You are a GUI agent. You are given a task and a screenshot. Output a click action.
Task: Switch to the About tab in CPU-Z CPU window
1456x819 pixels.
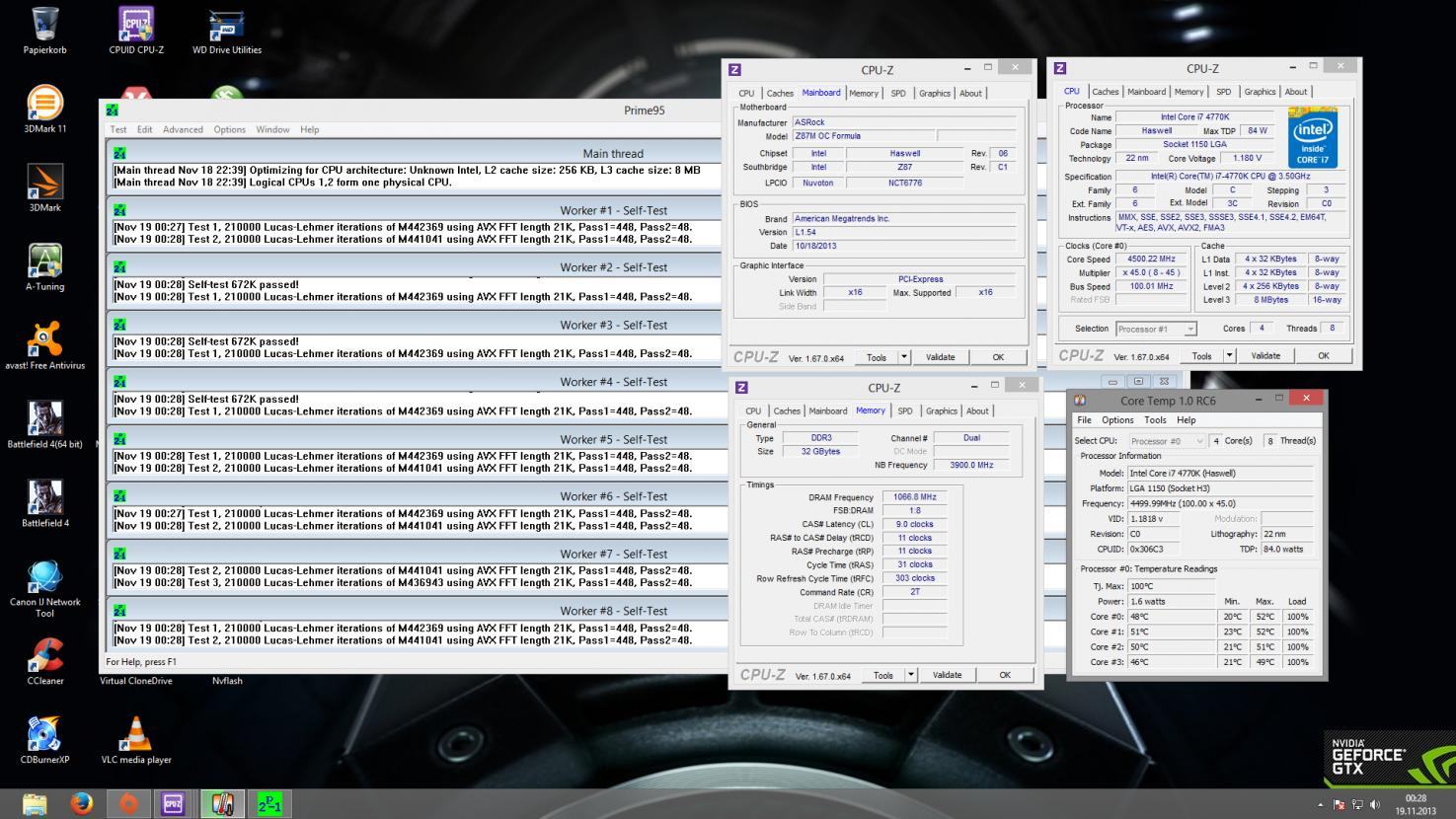click(1296, 92)
